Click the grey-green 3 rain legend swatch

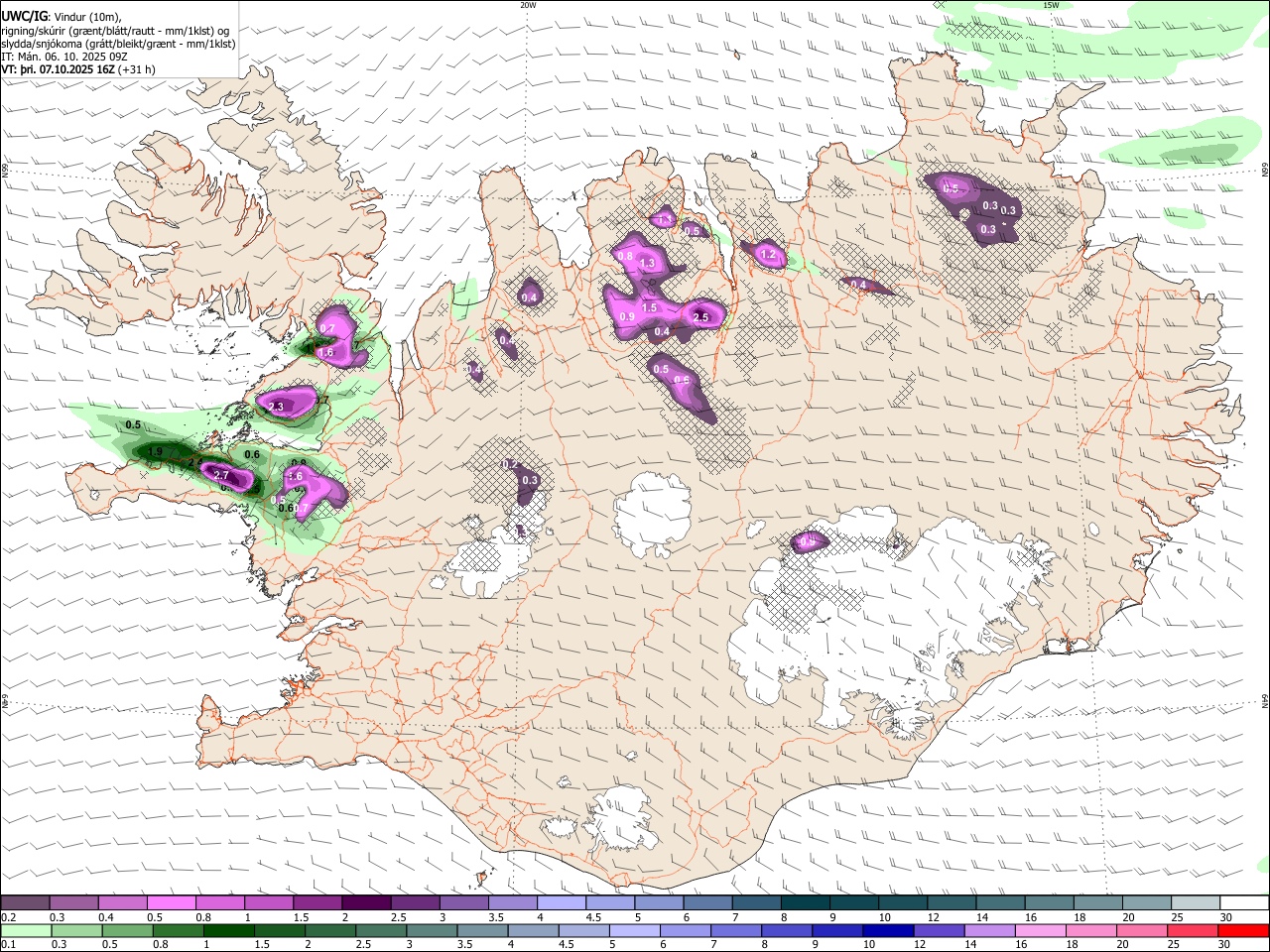point(432,930)
